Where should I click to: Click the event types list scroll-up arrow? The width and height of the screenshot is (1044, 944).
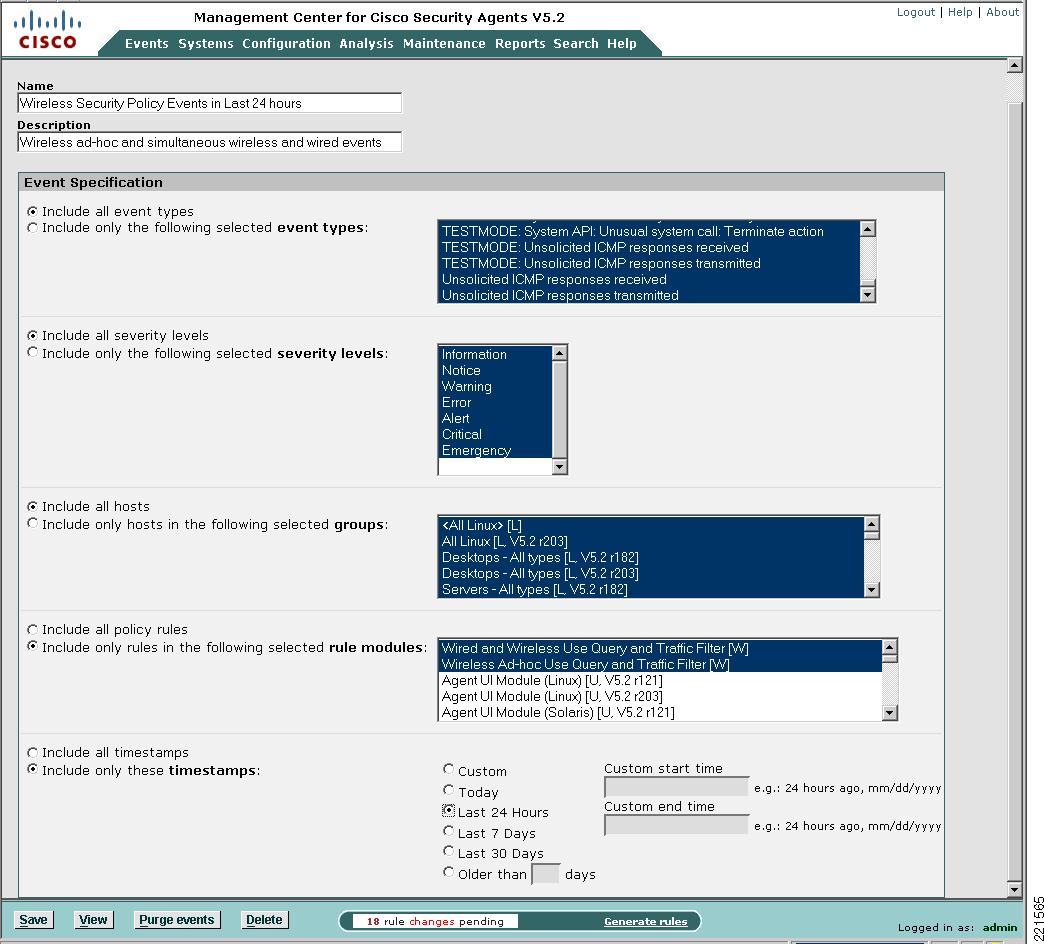click(x=867, y=229)
